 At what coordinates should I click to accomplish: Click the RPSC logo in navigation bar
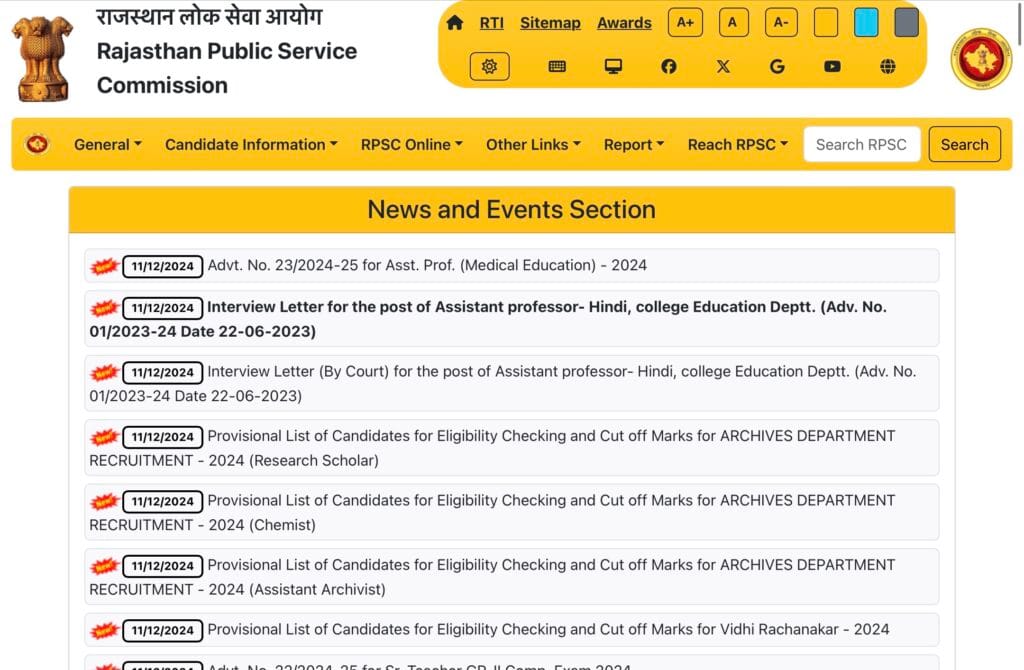37,144
